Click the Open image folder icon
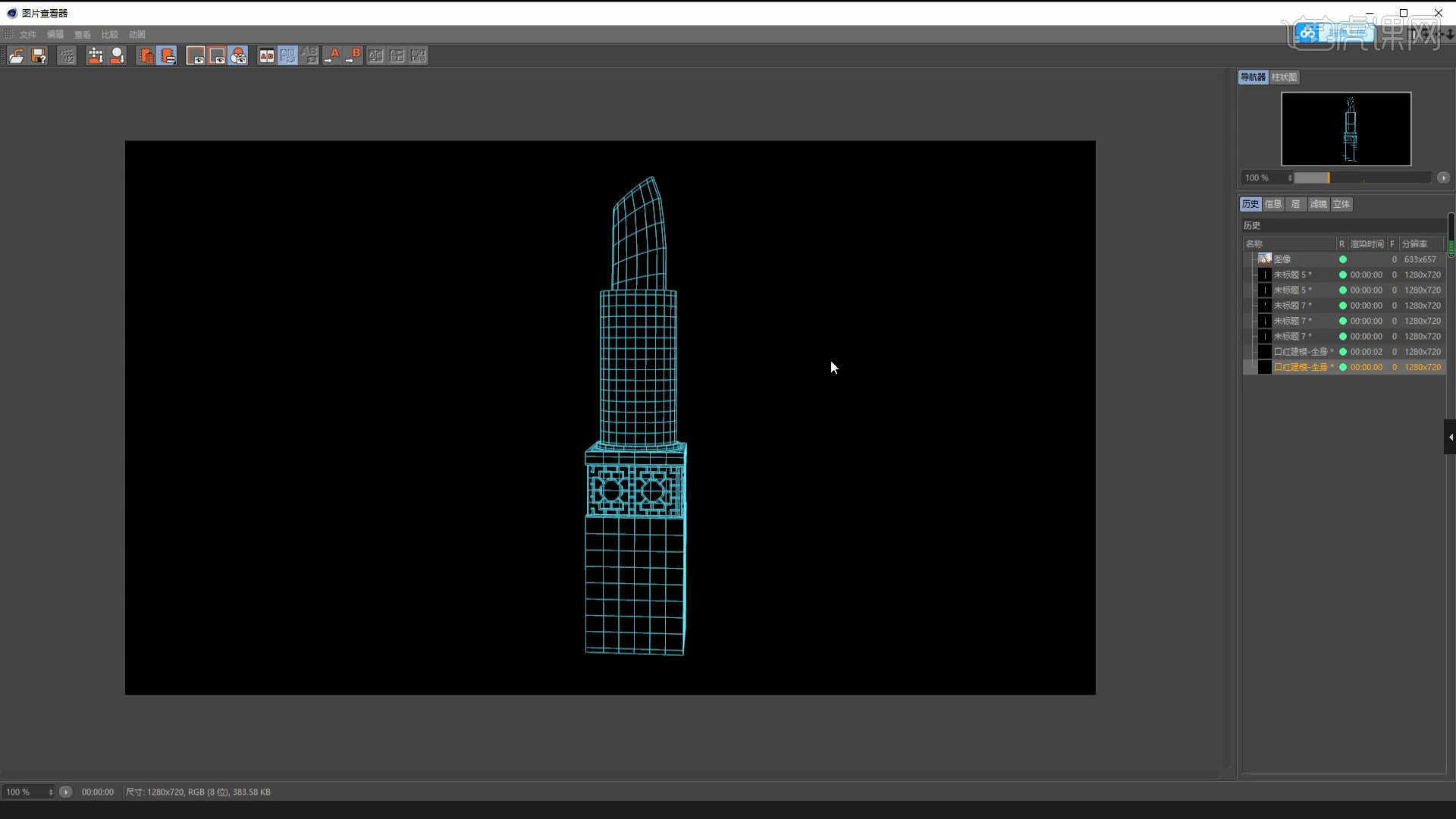The width and height of the screenshot is (1456, 819). (x=17, y=55)
